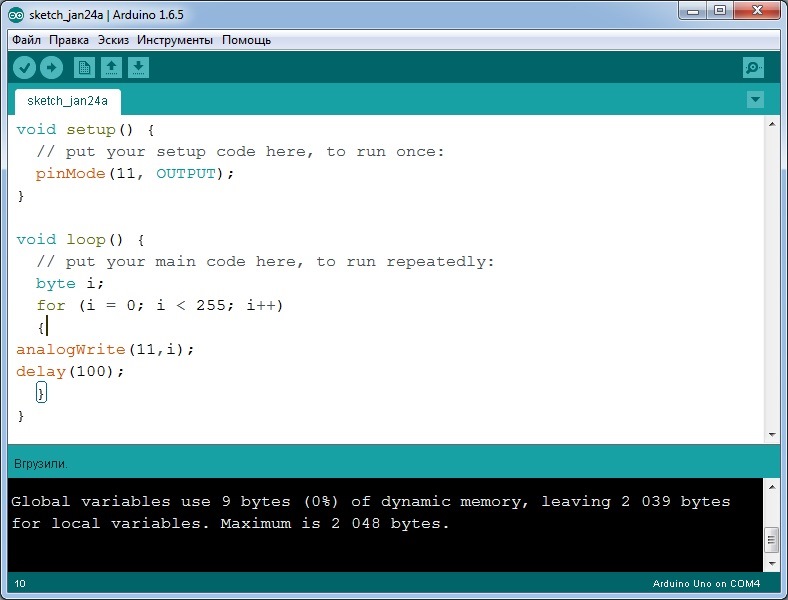
Task: Click the for loop condition line
Action: 160,306
